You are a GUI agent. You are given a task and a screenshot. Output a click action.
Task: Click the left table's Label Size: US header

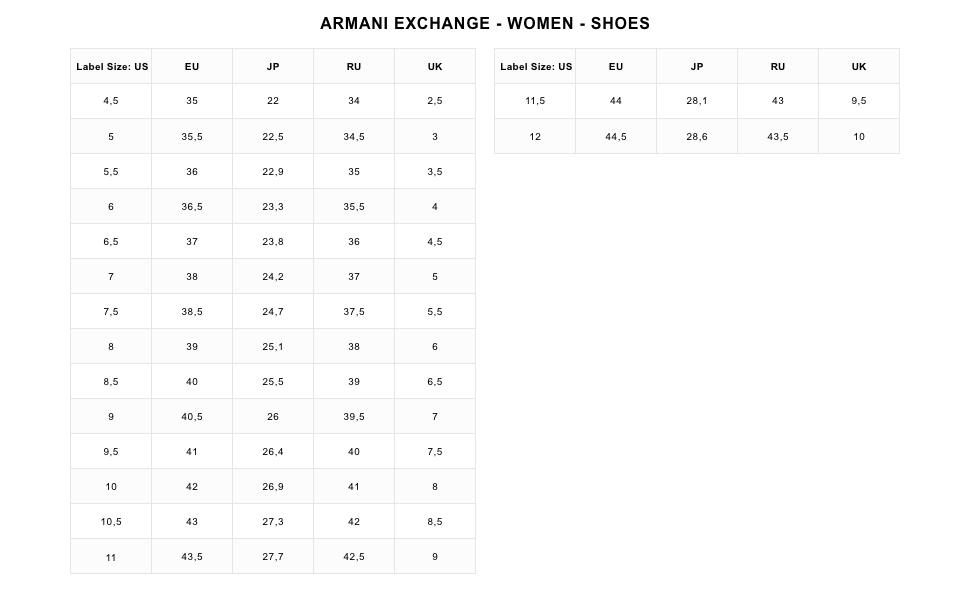click(x=111, y=66)
